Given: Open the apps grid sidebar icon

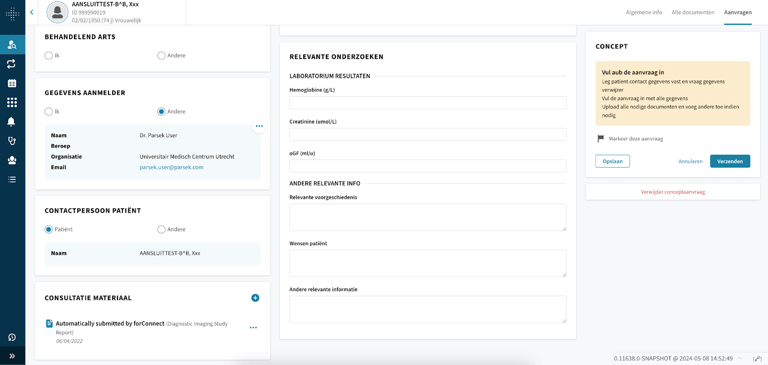Looking at the screenshot, I should 12,102.
